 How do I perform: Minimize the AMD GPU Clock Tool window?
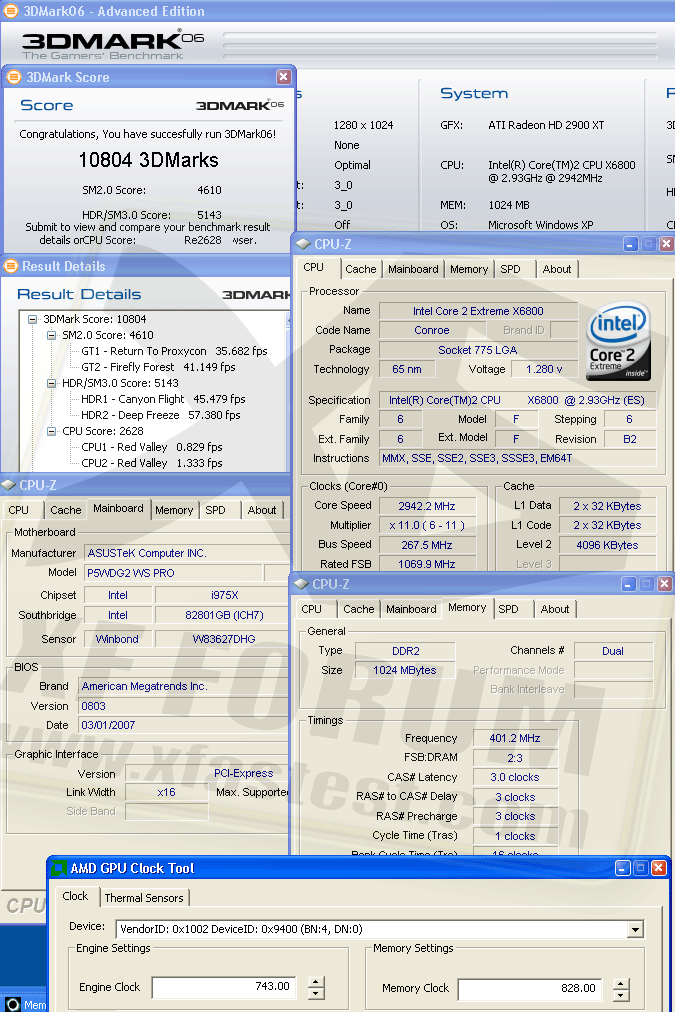pos(622,868)
